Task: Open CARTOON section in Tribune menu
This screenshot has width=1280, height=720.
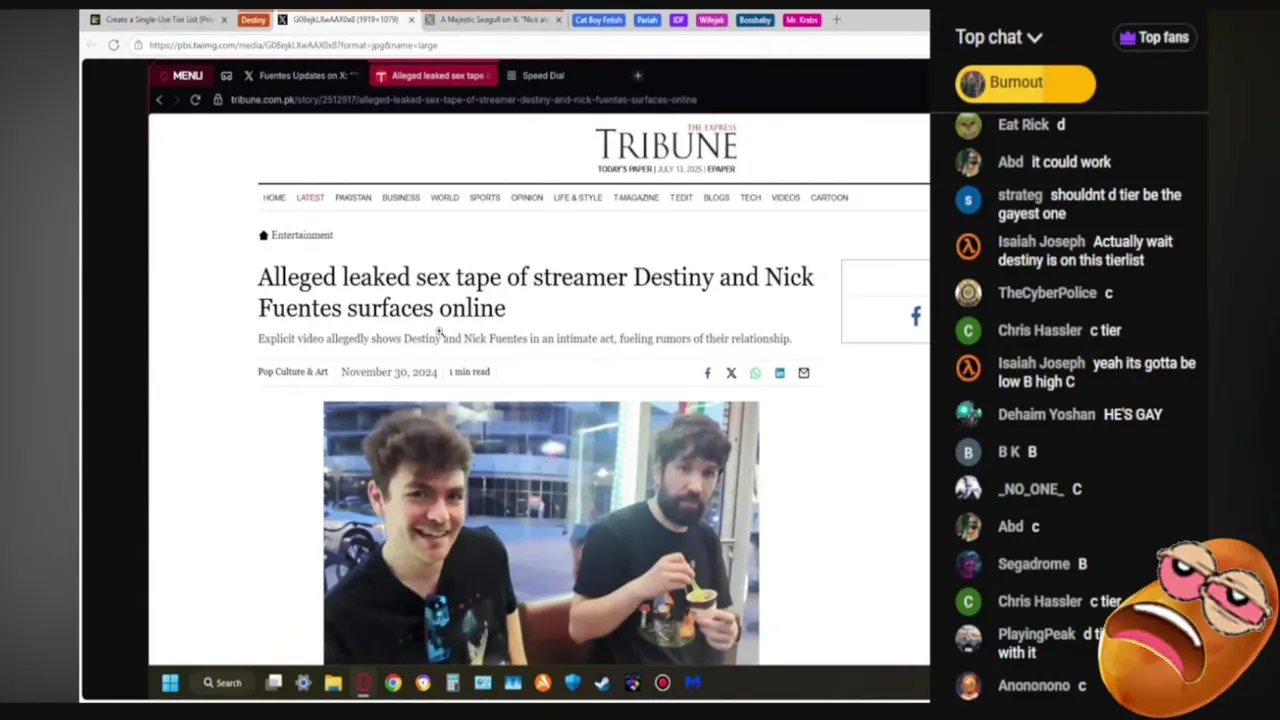Action: 829,198
